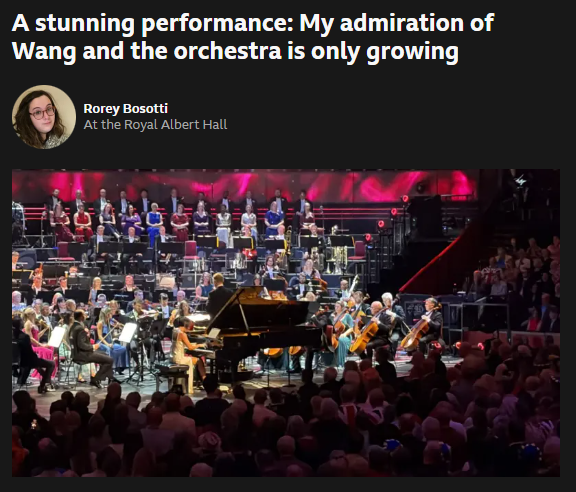
Task: Click the violinist in the pink dress
Action: (35, 340)
